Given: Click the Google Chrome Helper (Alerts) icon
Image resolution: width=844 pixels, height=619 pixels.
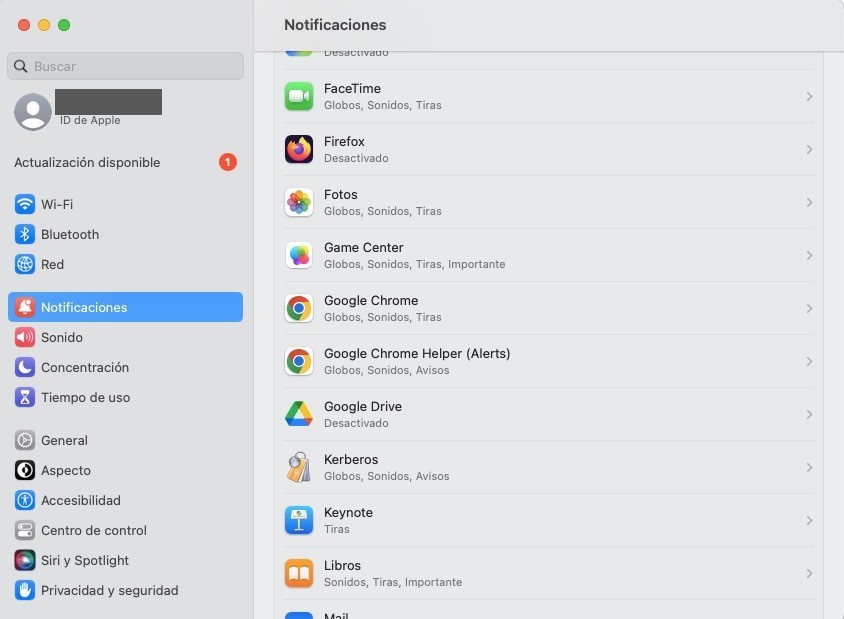Looking at the screenshot, I should pos(299,361).
